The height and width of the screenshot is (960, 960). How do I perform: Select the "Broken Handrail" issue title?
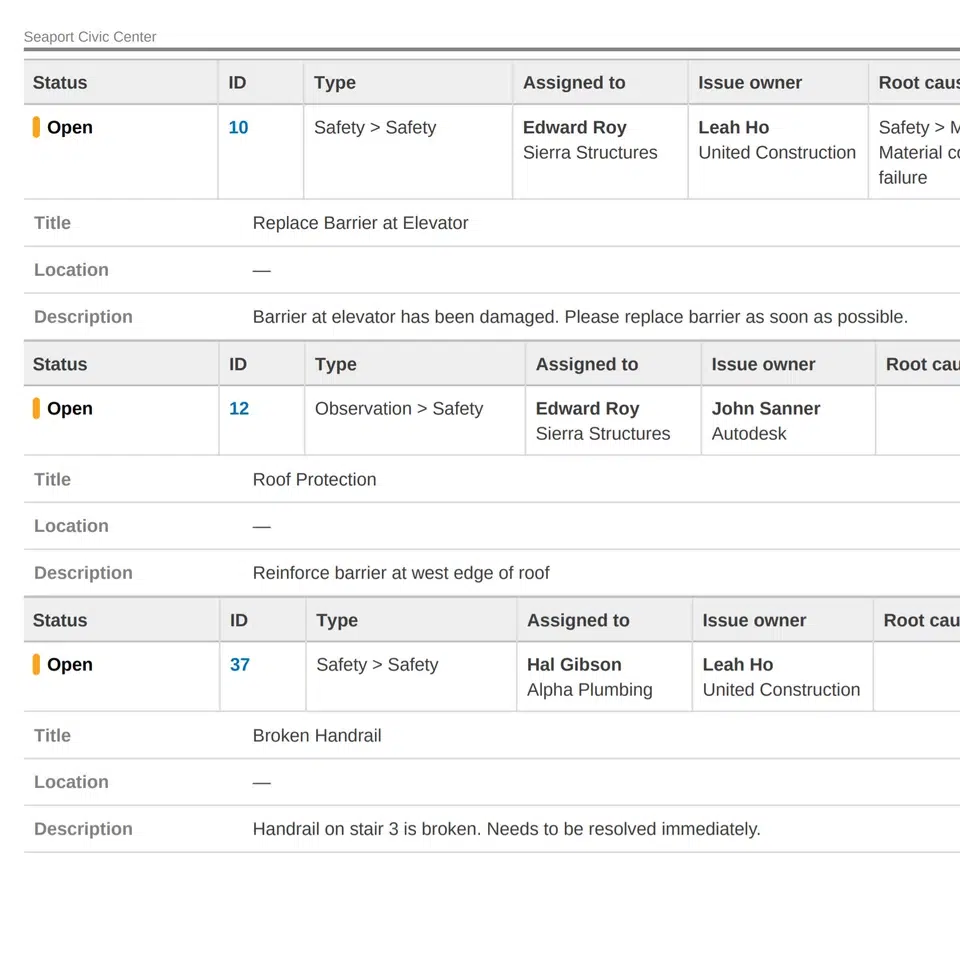(x=317, y=736)
